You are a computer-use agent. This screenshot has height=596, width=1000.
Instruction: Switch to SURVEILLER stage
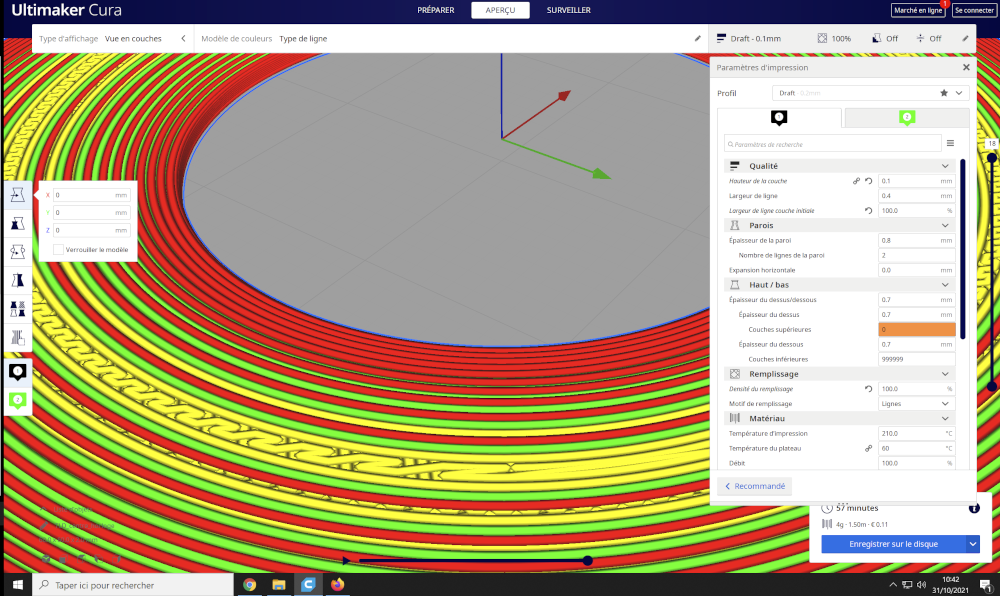pyautogui.click(x=568, y=10)
